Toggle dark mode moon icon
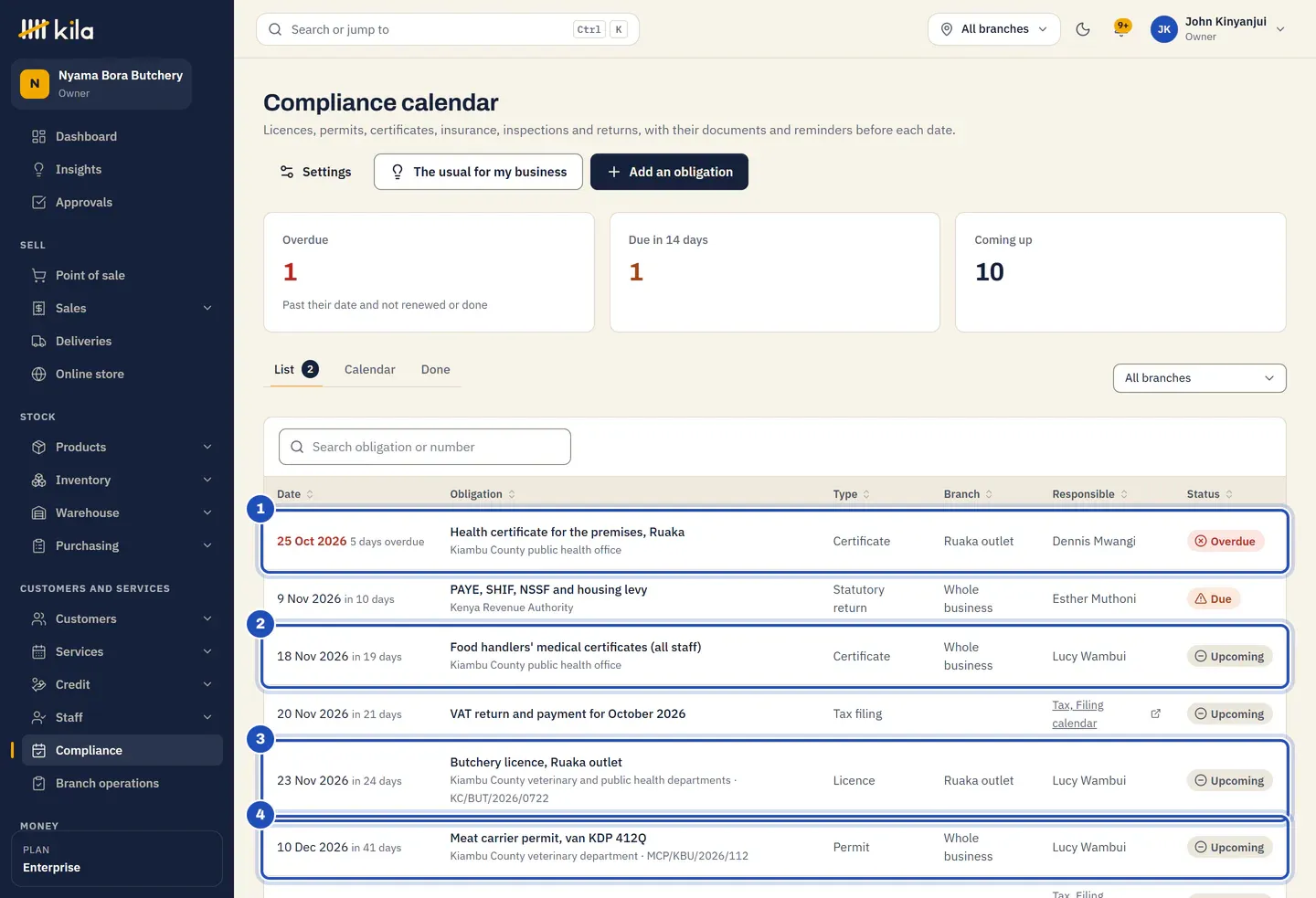 [1083, 29]
